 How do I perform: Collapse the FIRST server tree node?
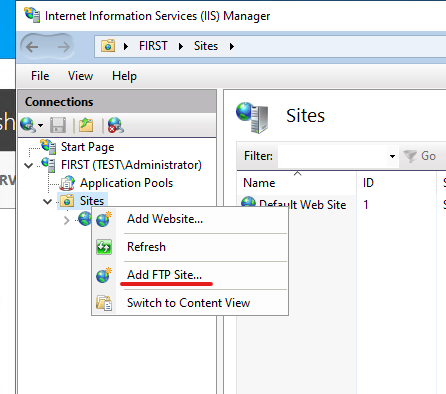(x=29, y=165)
